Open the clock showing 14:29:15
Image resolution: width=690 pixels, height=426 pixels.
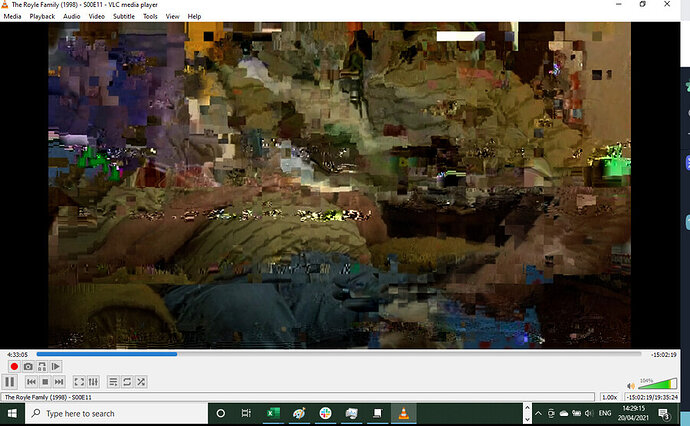pos(633,413)
